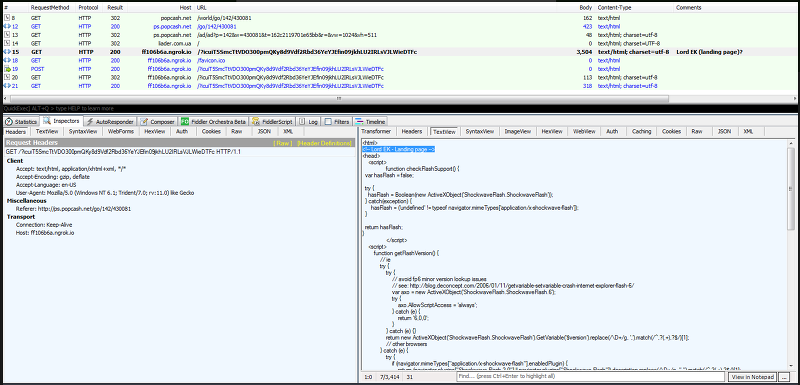Open the Composer tab
The image size is (800, 385).
[158, 122]
